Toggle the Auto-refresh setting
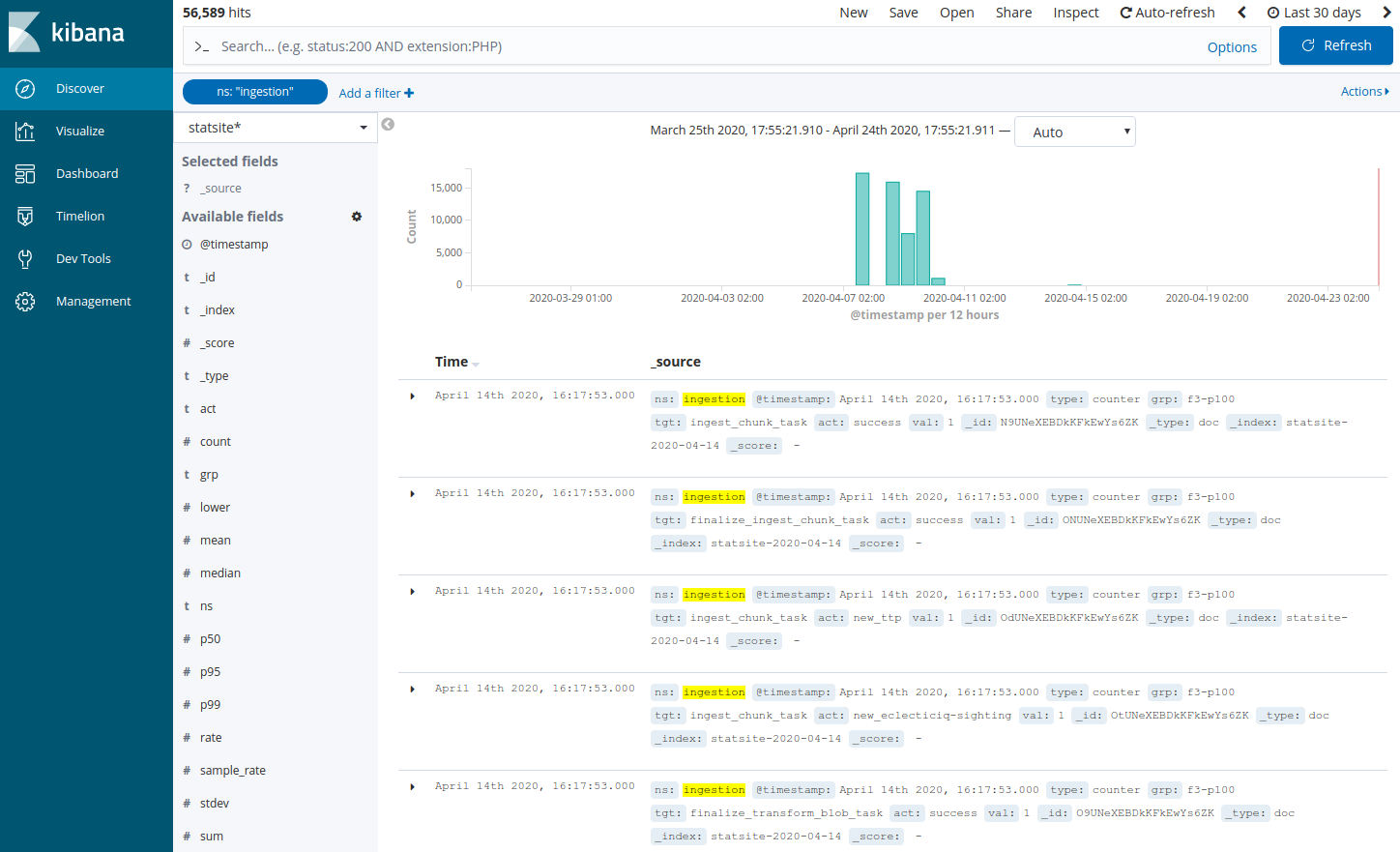The width and height of the screenshot is (1400, 852). click(x=1167, y=13)
